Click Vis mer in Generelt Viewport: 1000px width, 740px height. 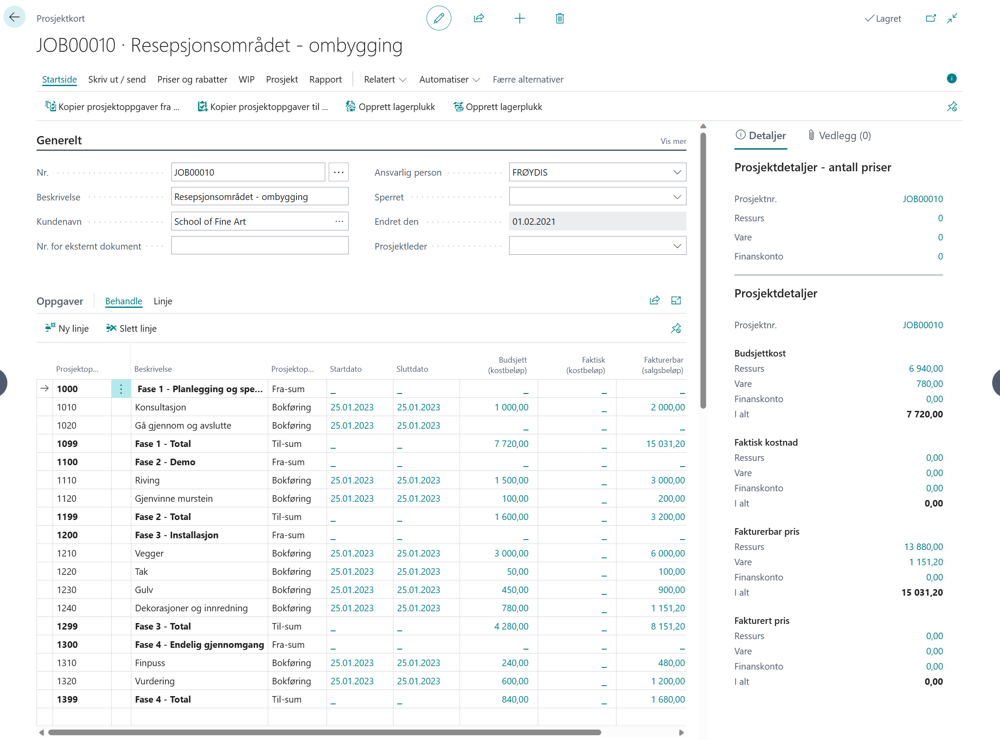(x=673, y=142)
